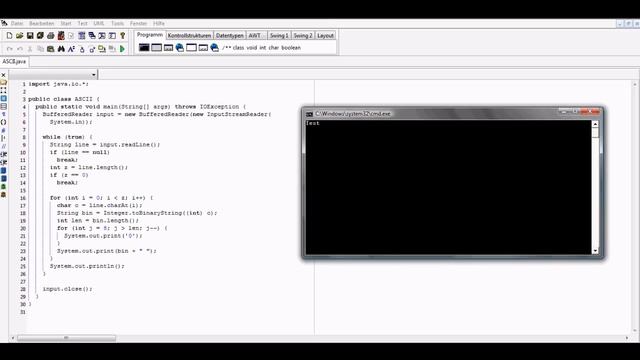This screenshot has width=640, height=360.
Task: Select the second globe JApplet icon
Action: [214, 48]
